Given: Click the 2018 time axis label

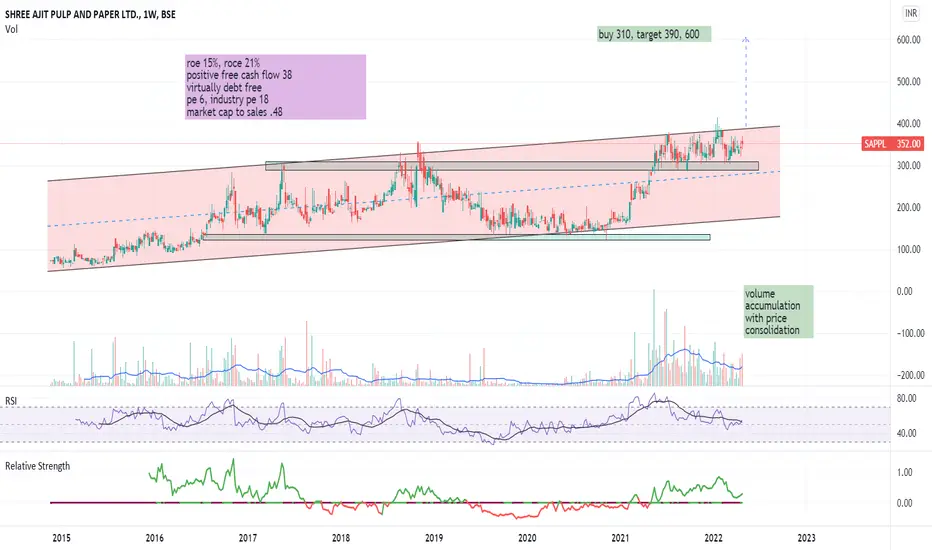Looking at the screenshot, I should tap(341, 538).
